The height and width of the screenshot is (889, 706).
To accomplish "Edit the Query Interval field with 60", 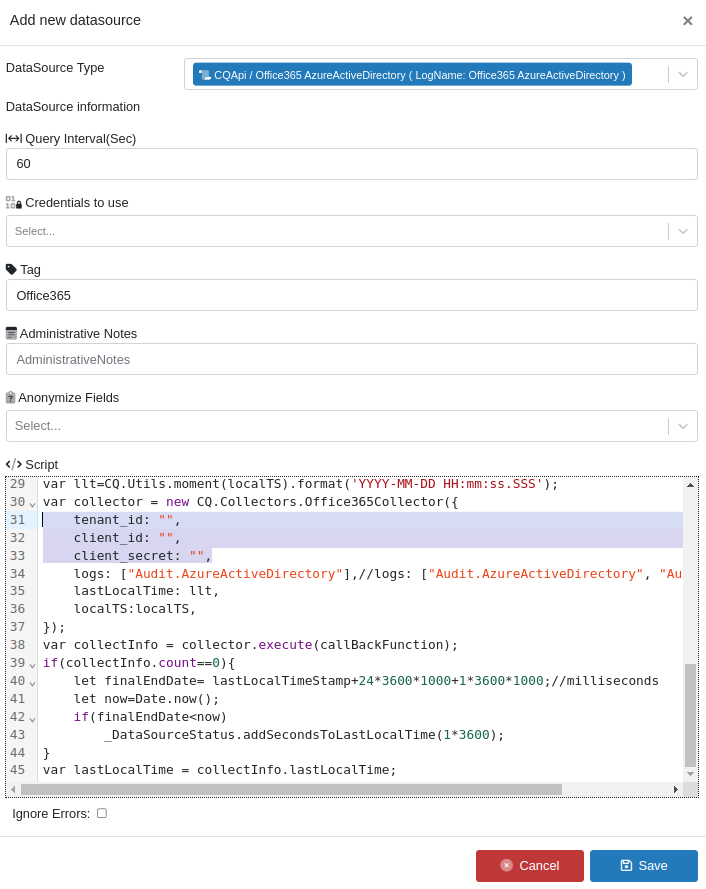I will click(352, 164).
